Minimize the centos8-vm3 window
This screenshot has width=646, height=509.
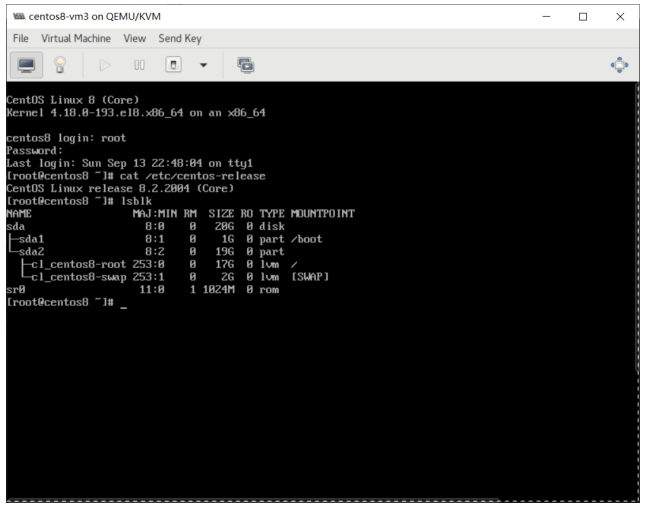tap(546, 16)
